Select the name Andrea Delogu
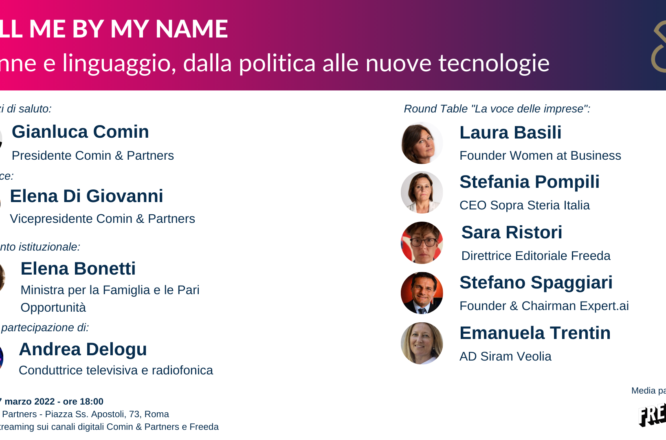 click(83, 349)
